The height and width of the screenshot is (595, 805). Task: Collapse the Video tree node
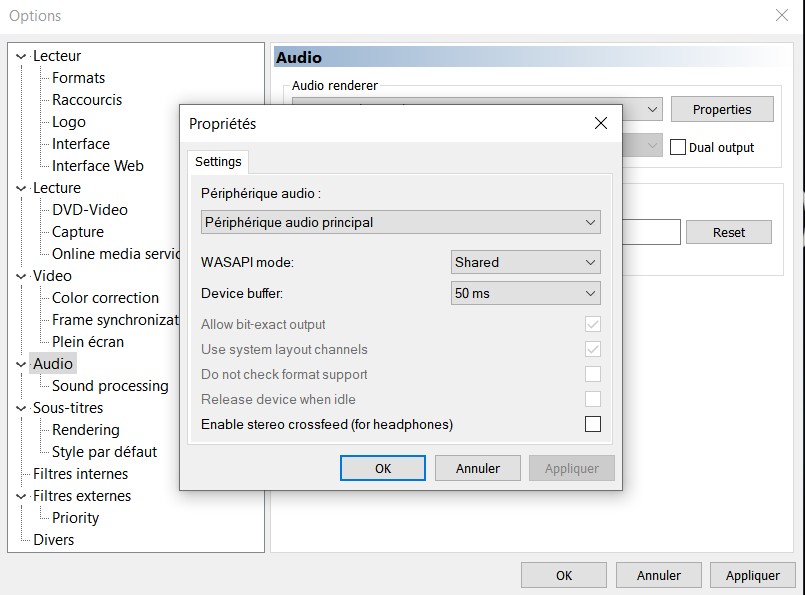coord(21,276)
